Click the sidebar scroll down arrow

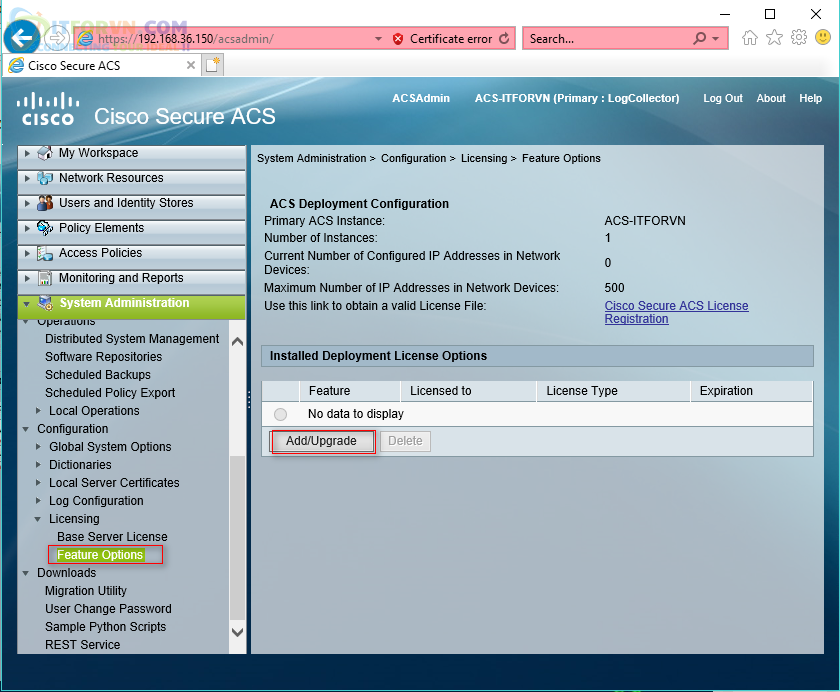click(237, 632)
